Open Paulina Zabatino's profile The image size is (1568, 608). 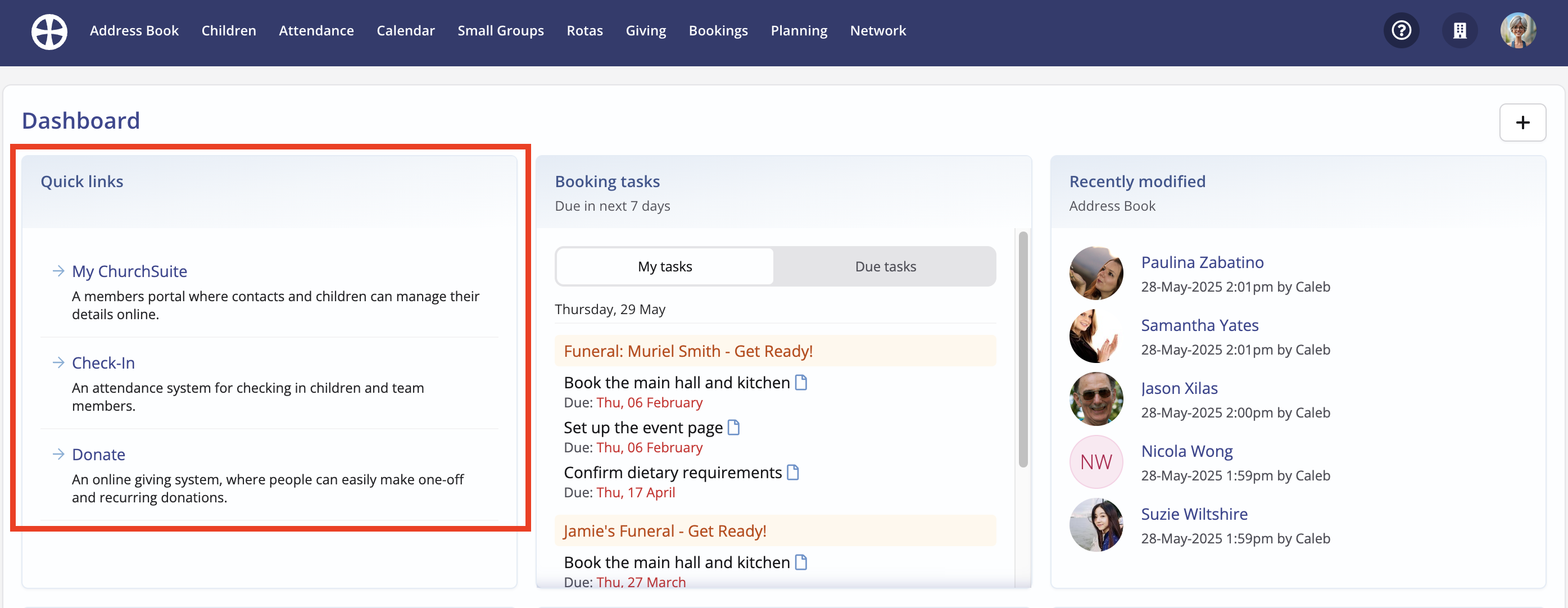[1202, 262]
